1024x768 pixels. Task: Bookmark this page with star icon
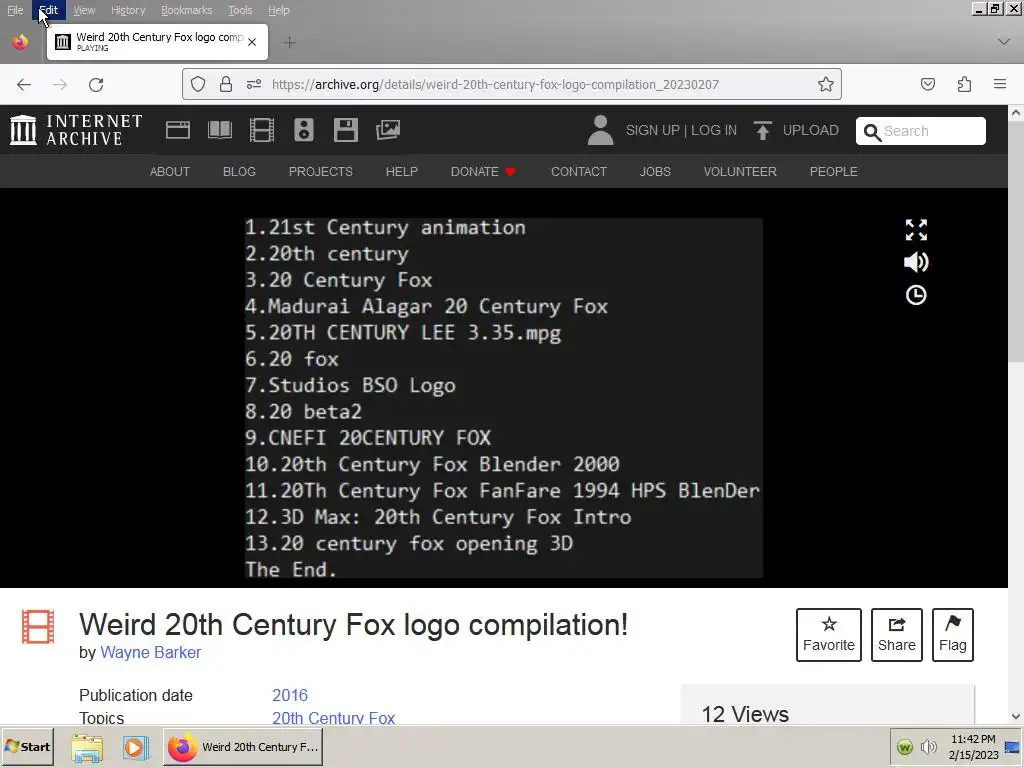(825, 84)
